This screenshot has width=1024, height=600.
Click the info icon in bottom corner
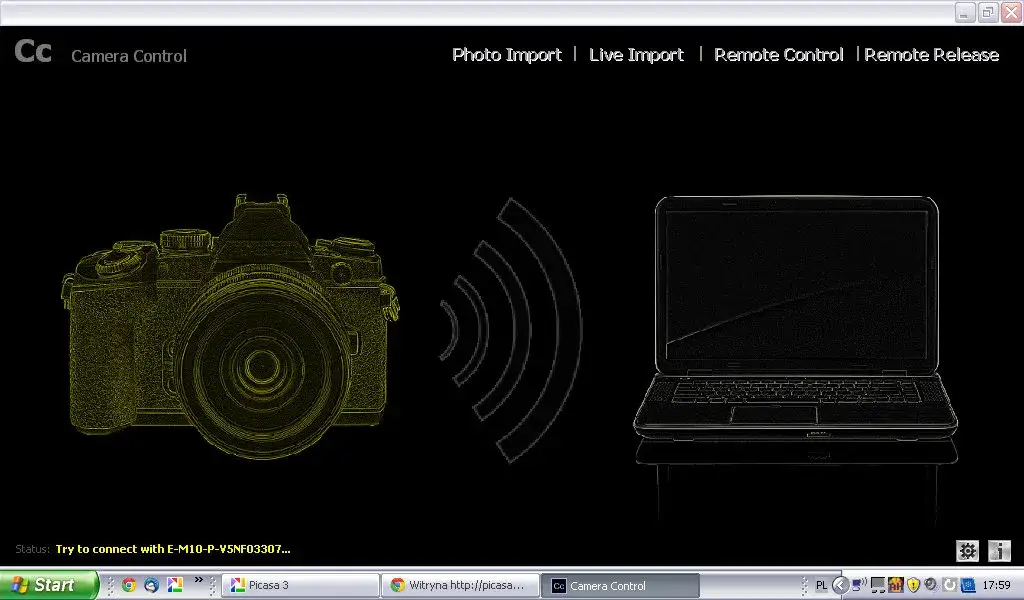coord(999,550)
